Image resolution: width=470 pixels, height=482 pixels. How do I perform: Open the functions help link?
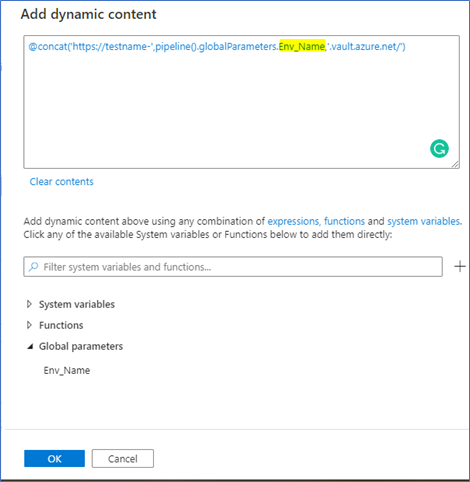[344, 221]
